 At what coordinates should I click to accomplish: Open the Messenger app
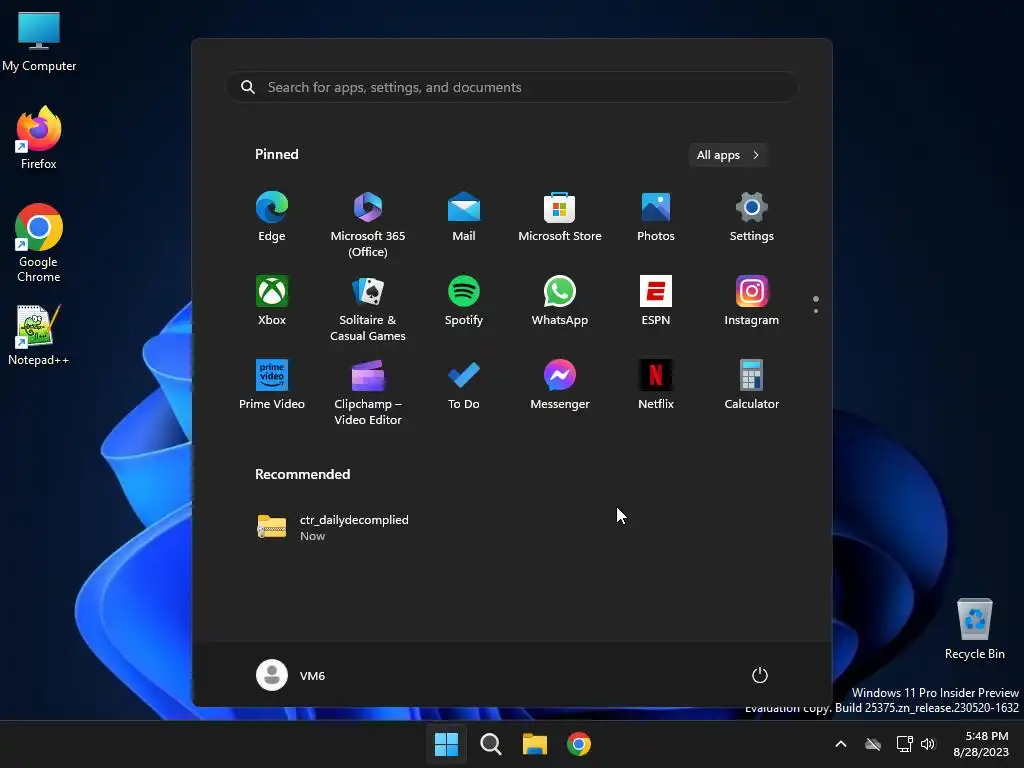560,385
